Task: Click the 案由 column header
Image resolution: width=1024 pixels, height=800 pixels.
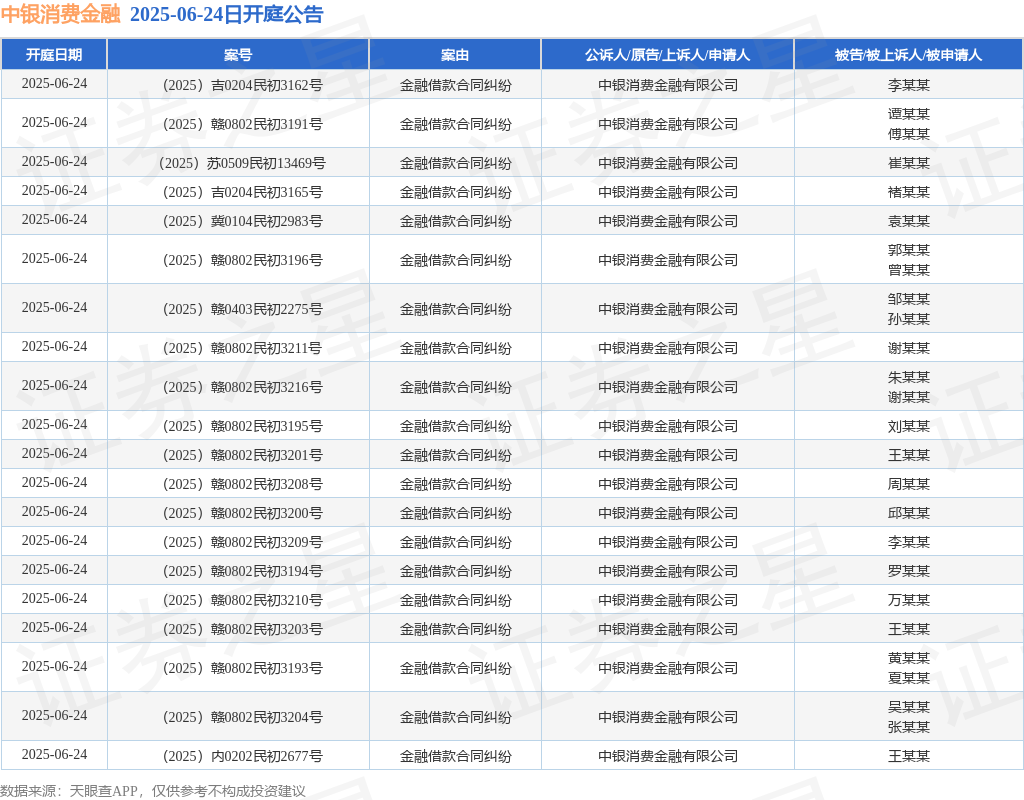Action: (x=455, y=55)
